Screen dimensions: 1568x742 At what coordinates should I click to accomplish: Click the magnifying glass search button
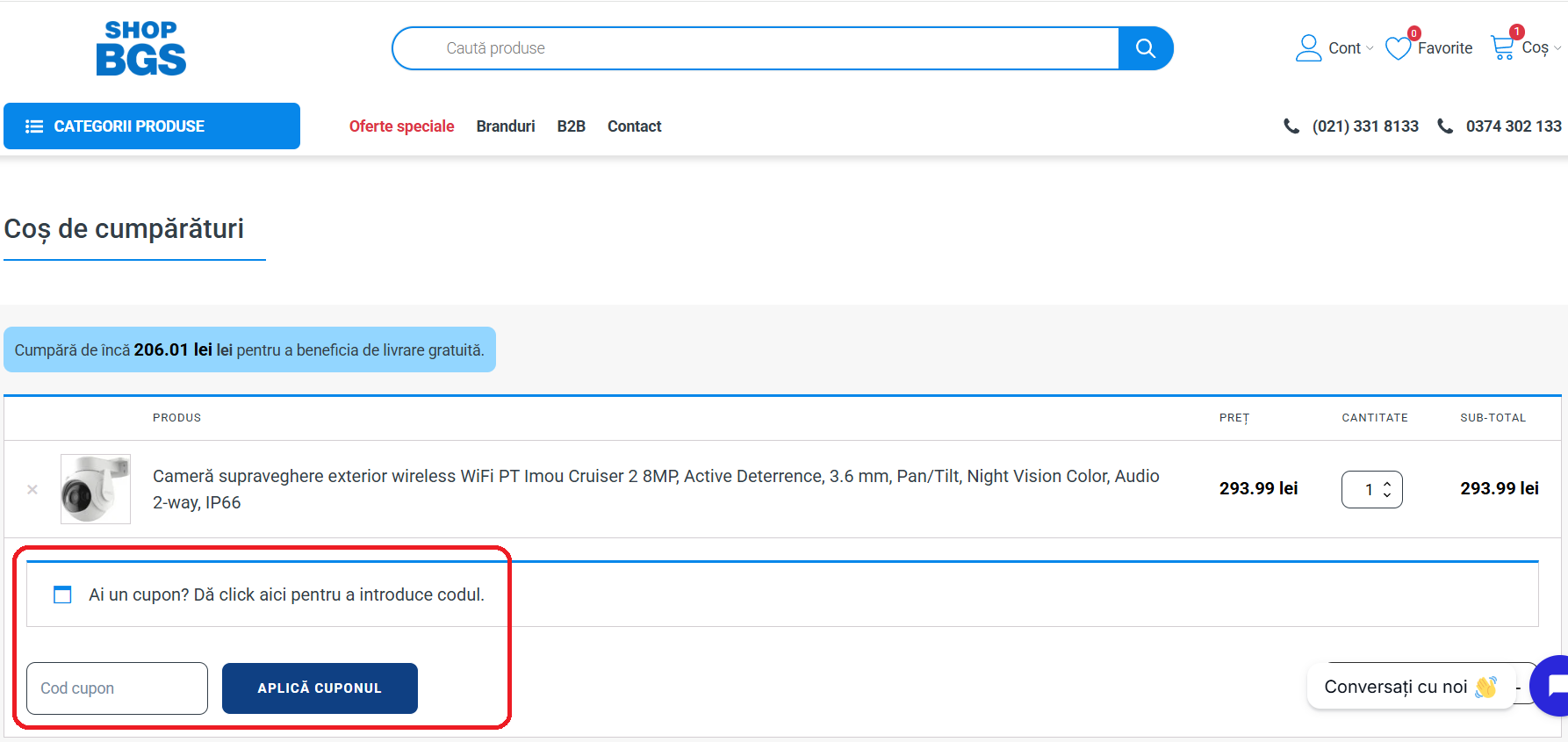(x=1145, y=48)
